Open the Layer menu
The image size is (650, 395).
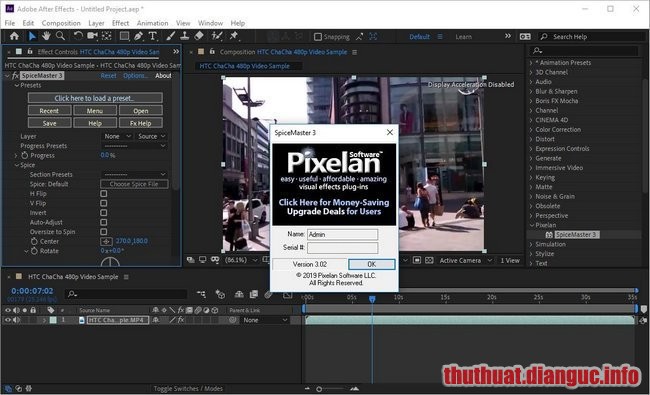96,23
